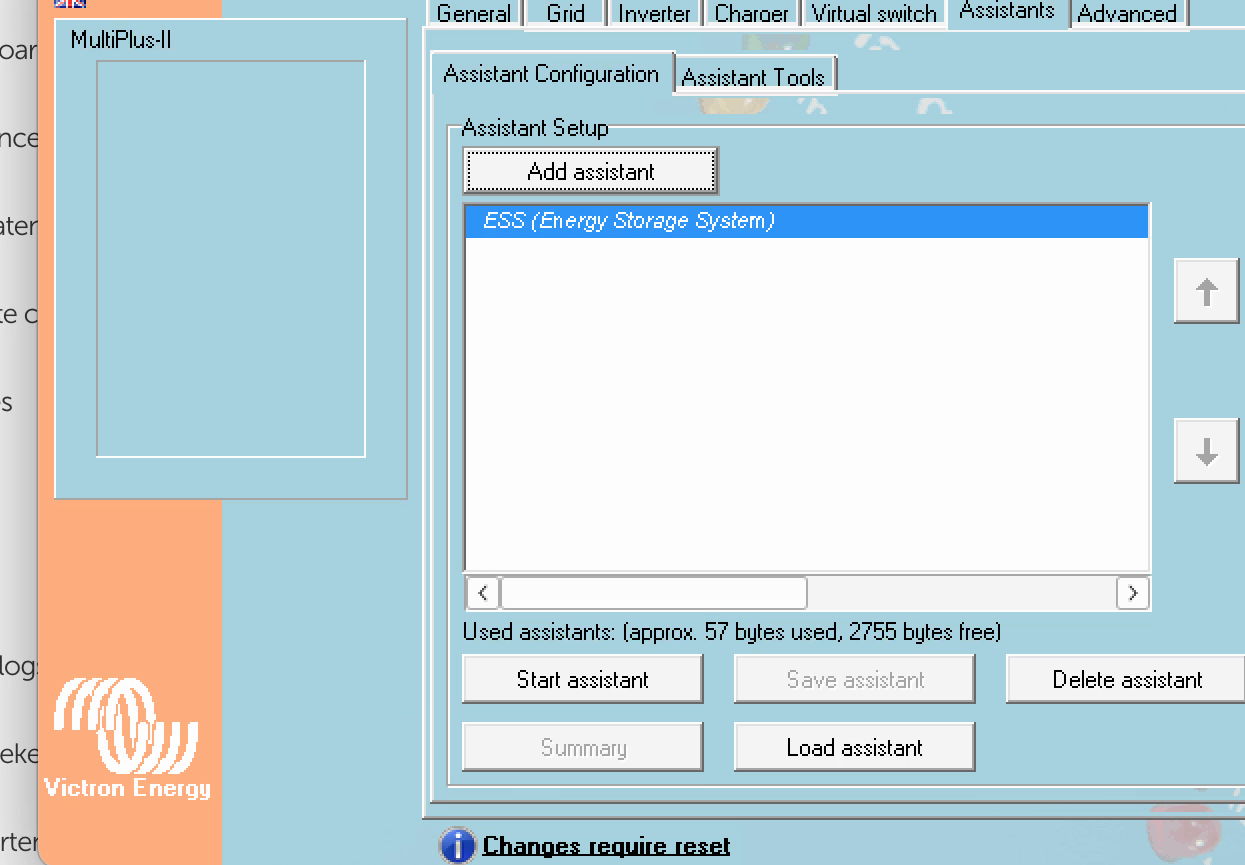Switch to the Grid tab
Image resolution: width=1245 pixels, height=865 pixels.
click(x=565, y=14)
